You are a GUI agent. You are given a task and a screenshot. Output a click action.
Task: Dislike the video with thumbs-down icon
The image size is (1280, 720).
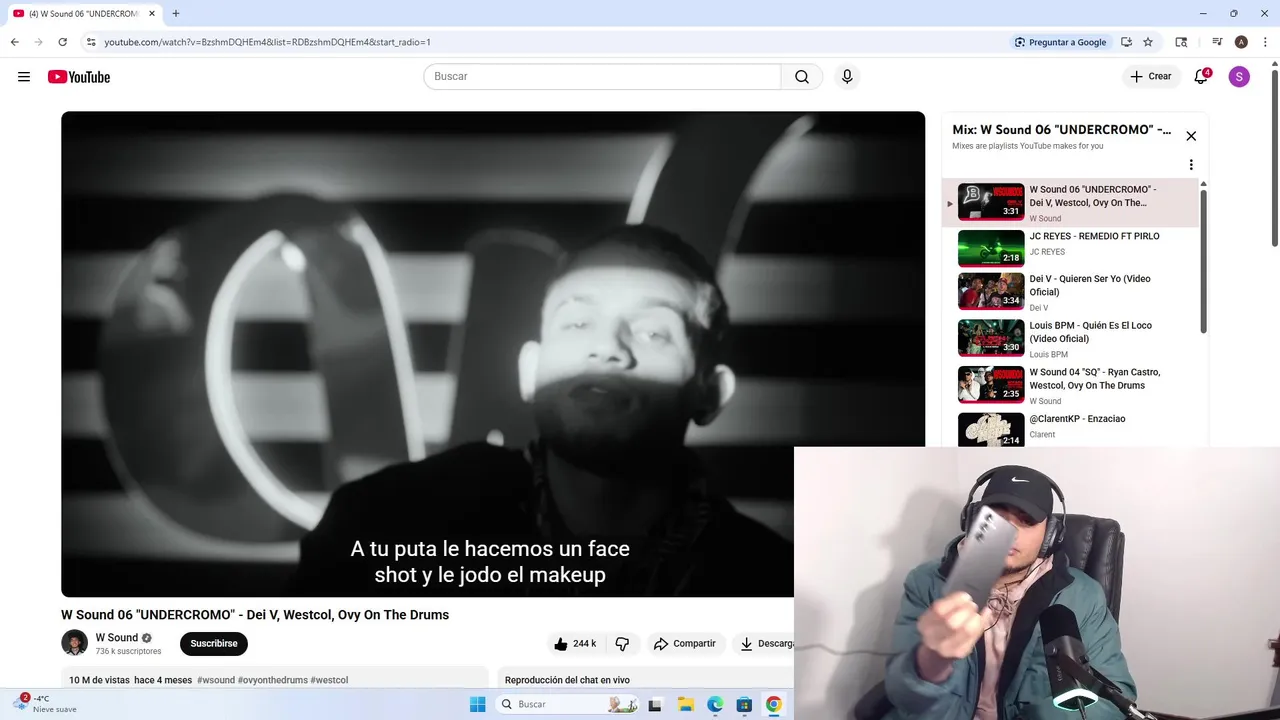click(622, 644)
